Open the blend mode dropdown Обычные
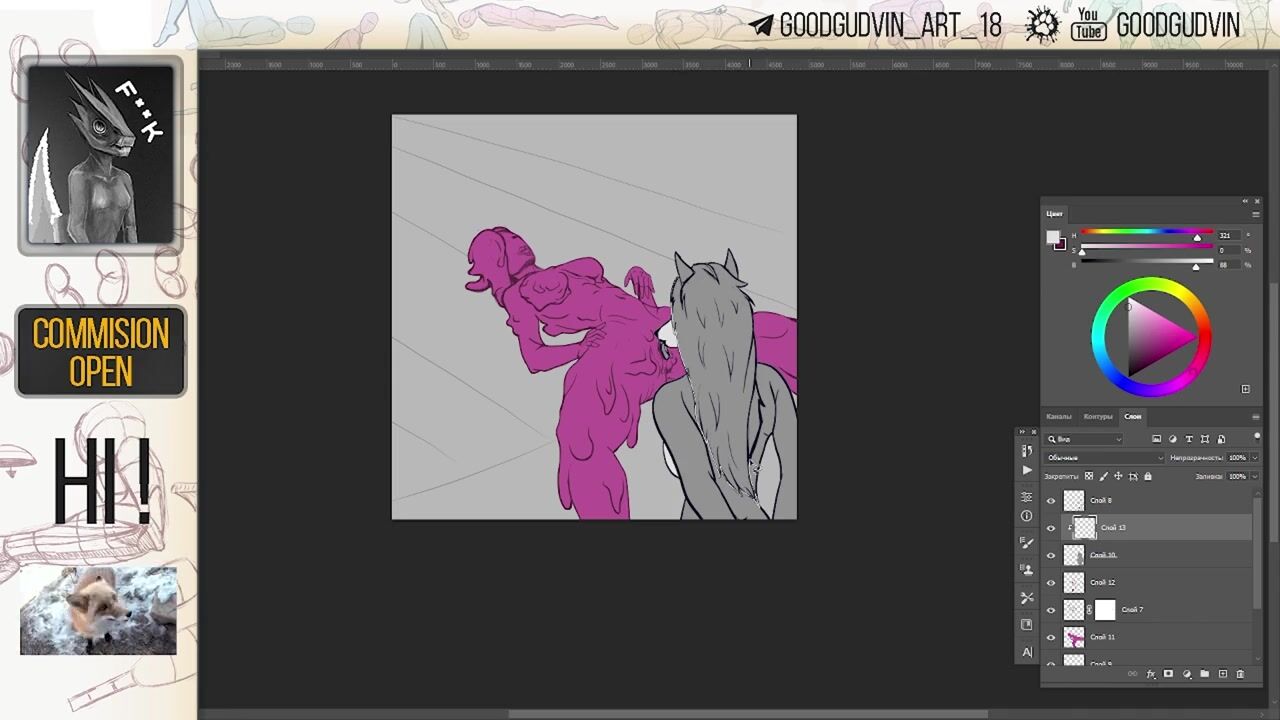1280x720 pixels. [x=1104, y=458]
